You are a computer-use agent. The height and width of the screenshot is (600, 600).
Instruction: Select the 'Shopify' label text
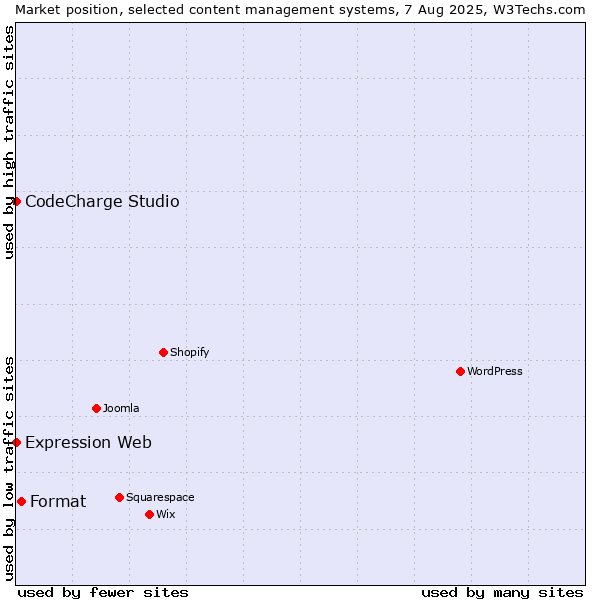pos(189,352)
